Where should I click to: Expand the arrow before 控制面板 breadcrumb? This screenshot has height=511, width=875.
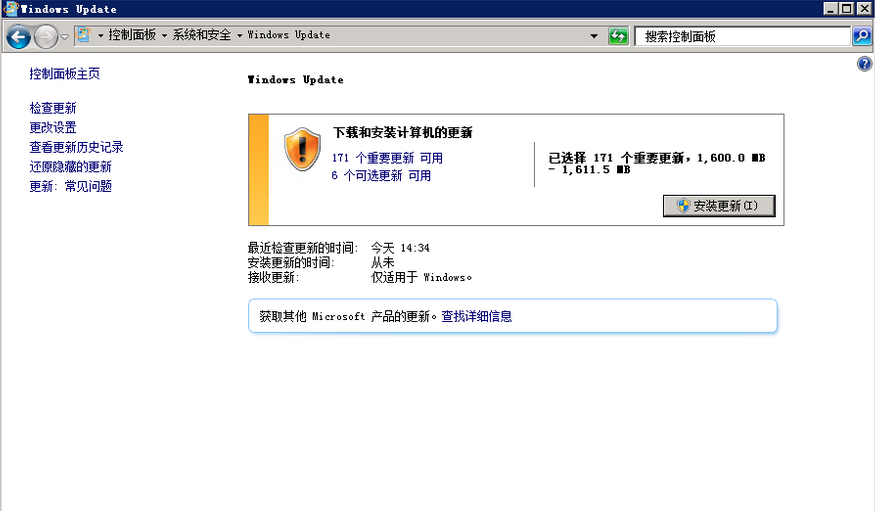100,36
